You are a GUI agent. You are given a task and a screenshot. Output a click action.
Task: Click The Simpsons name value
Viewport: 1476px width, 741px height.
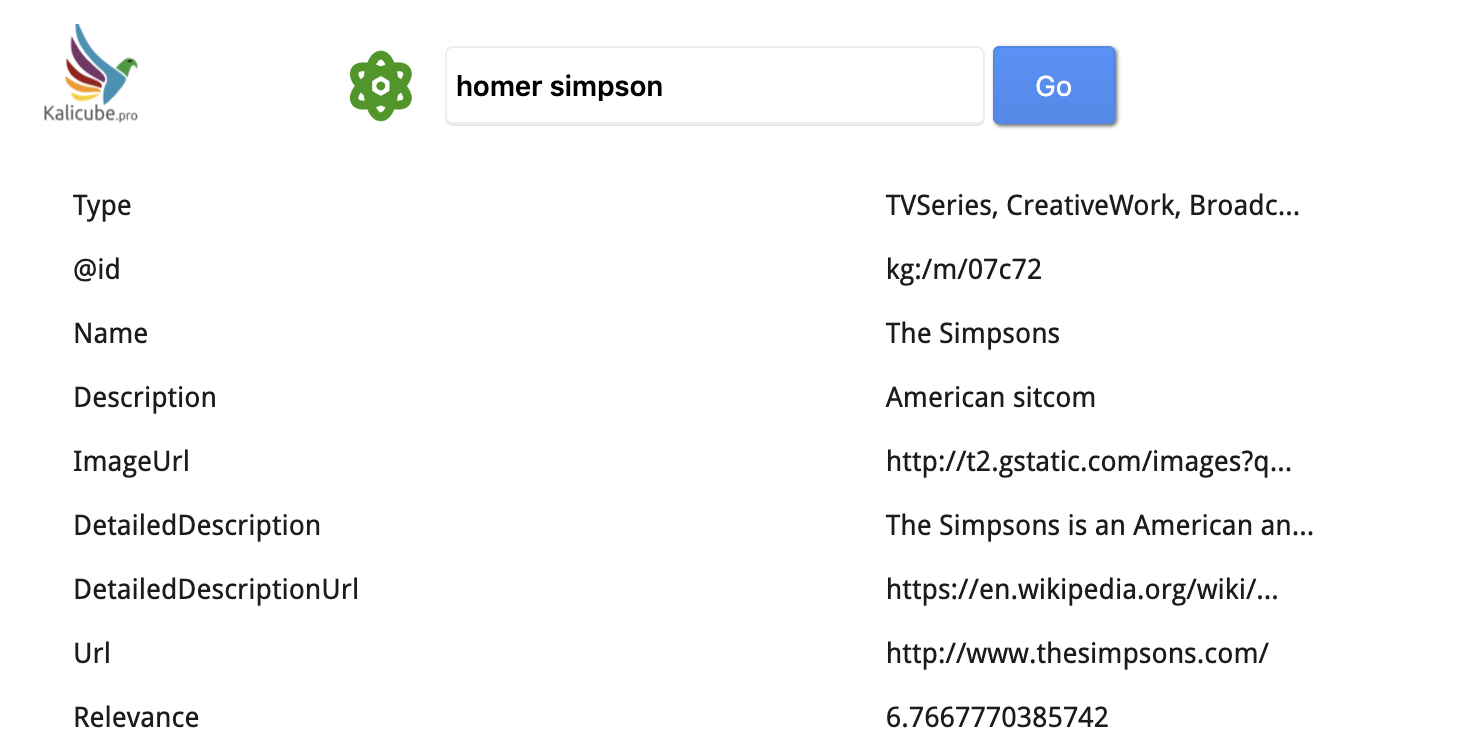coord(972,333)
